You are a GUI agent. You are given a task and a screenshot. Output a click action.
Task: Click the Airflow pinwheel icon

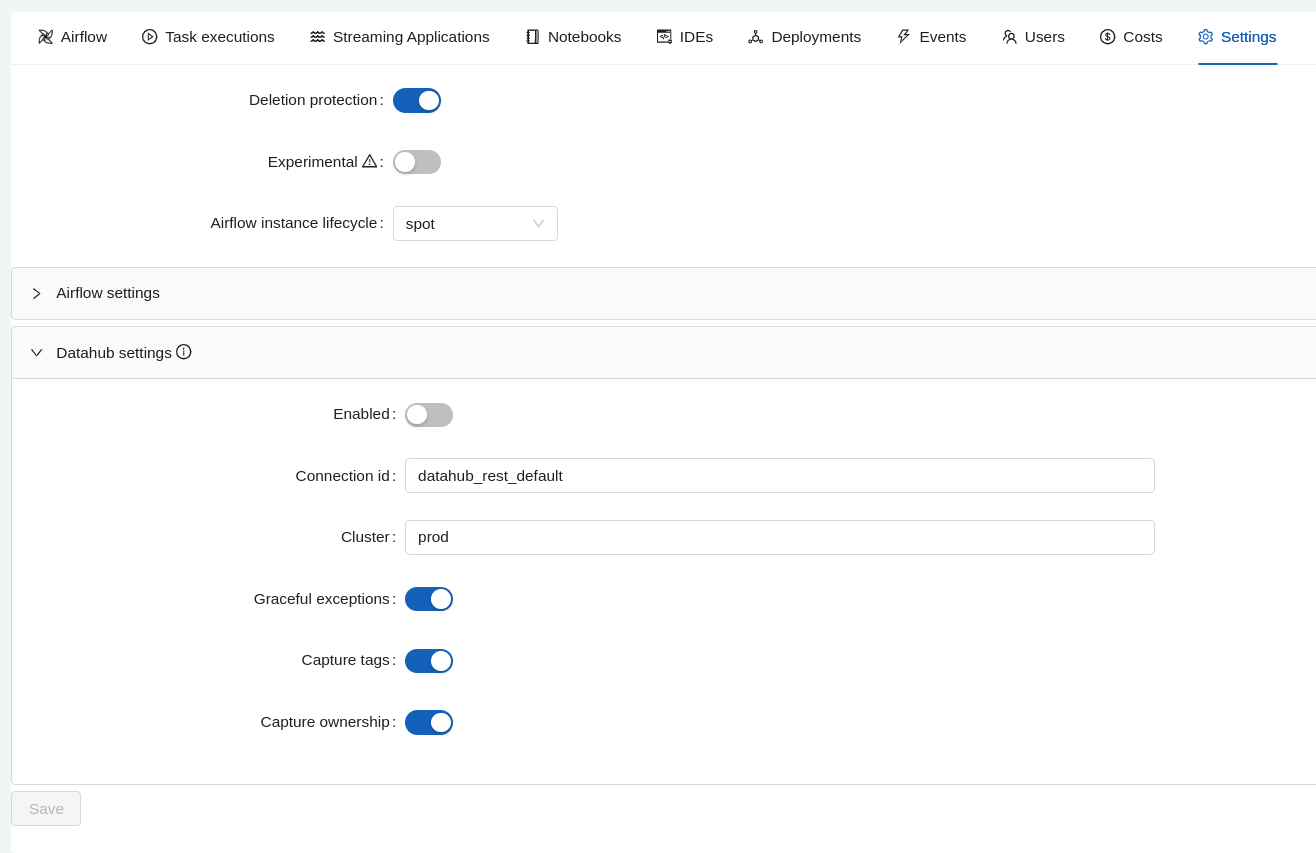(x=45, y=36)
